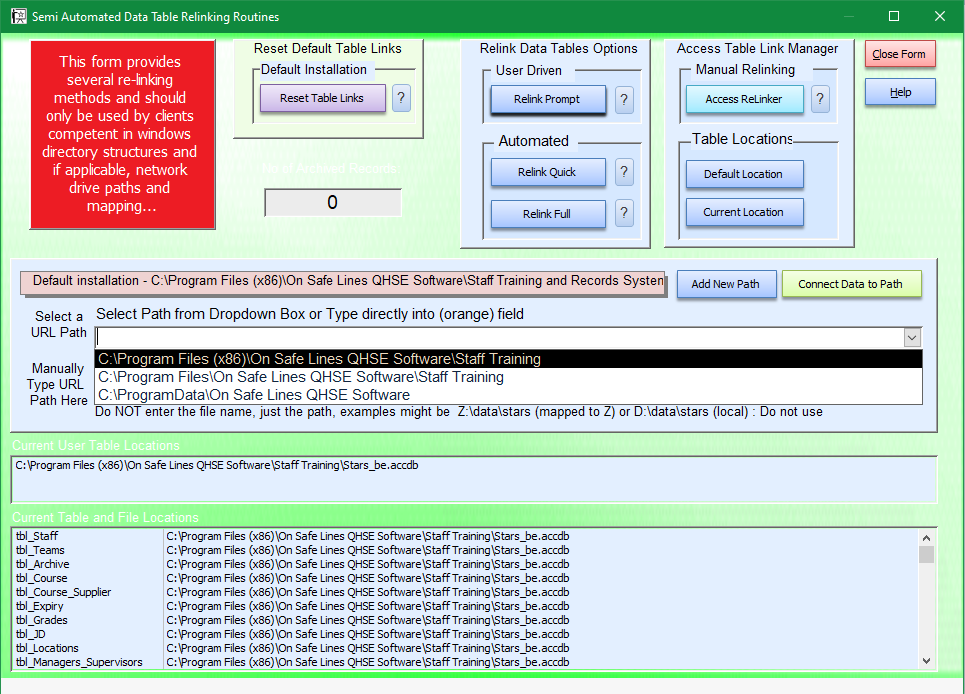
Task: Select the Program Files (x86) Staff Training path
Action: (508, 359)
